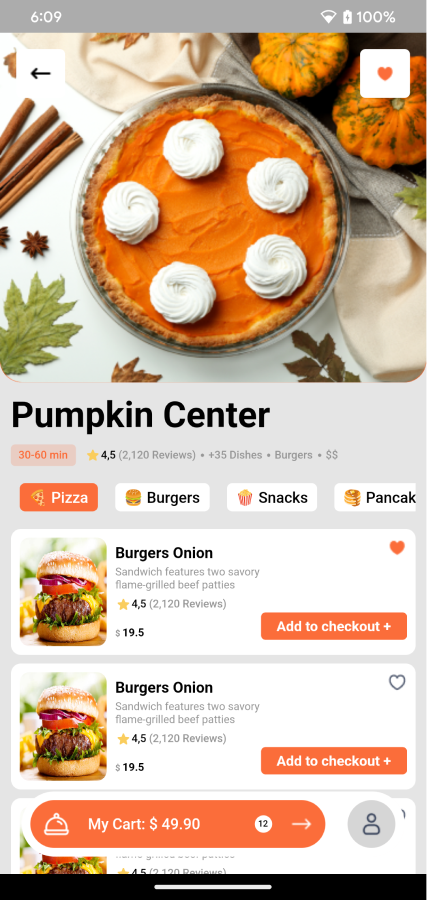Screen dimensions: 427x900
Task: Choose the Pancakes category chip
Action: 375,497
